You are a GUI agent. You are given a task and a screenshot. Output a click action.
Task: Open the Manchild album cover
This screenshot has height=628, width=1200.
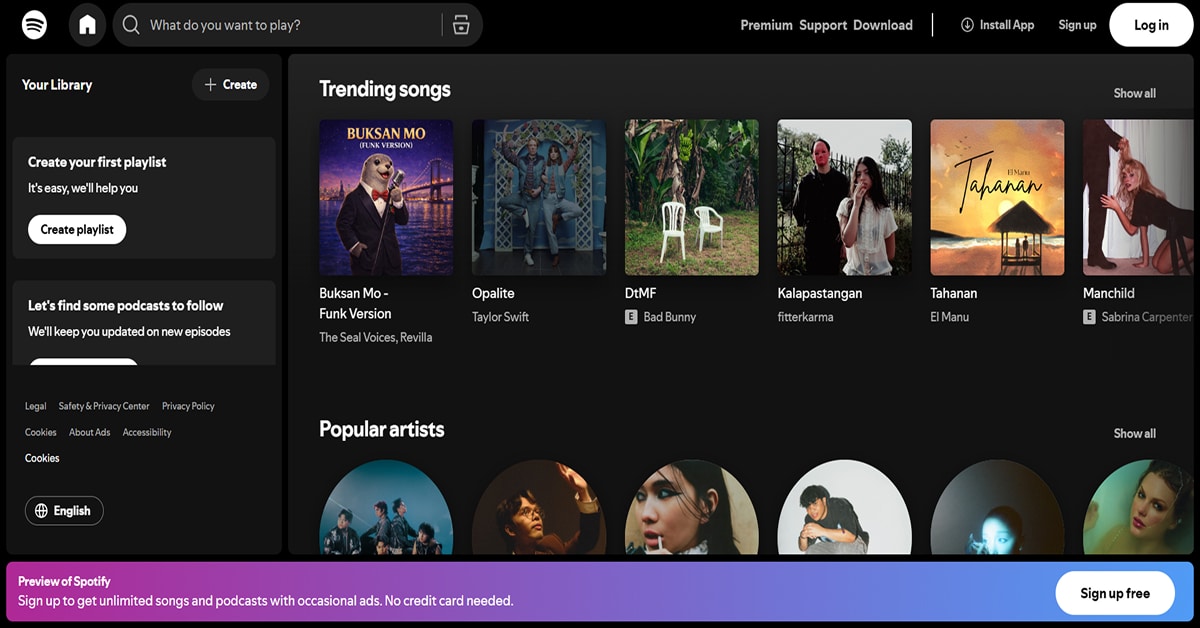[x=1138, y=197]
